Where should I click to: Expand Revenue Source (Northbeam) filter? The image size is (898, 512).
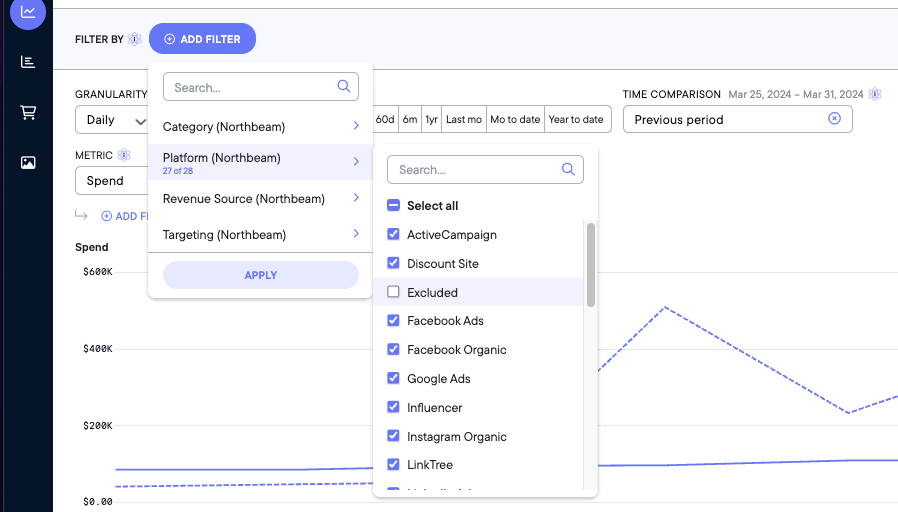click(261, 199)
